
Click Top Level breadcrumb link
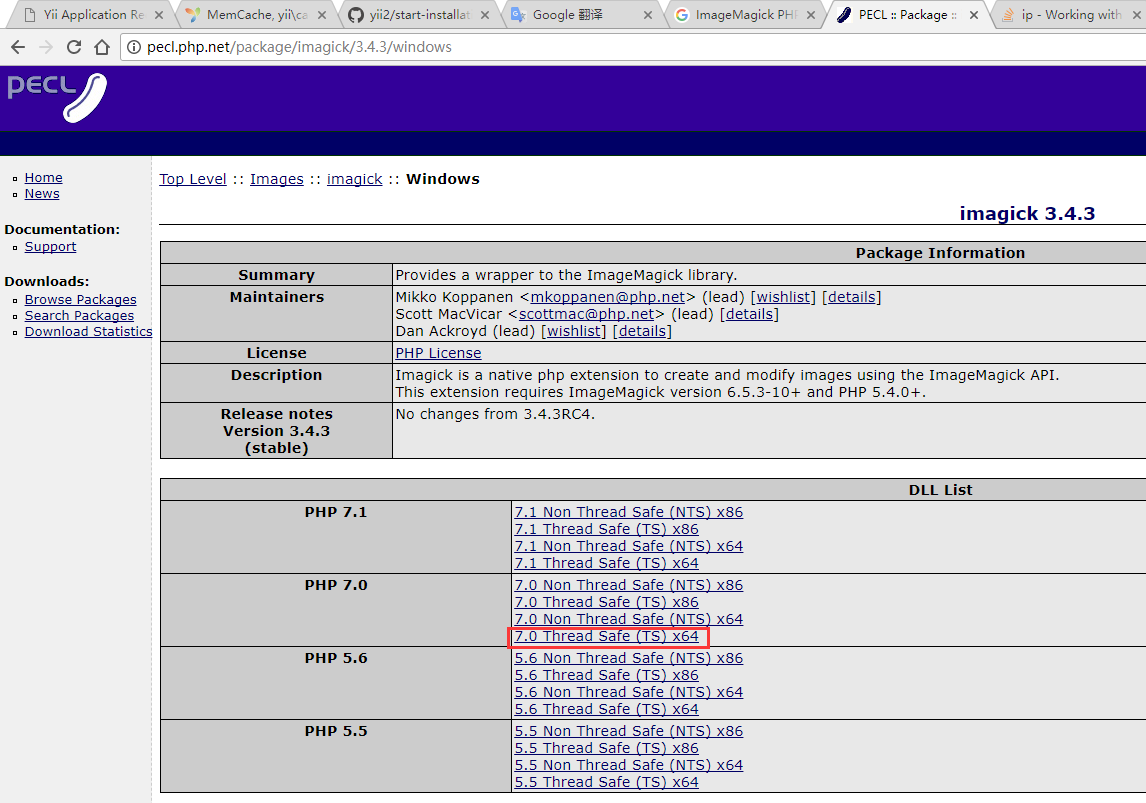pos(193,179)
